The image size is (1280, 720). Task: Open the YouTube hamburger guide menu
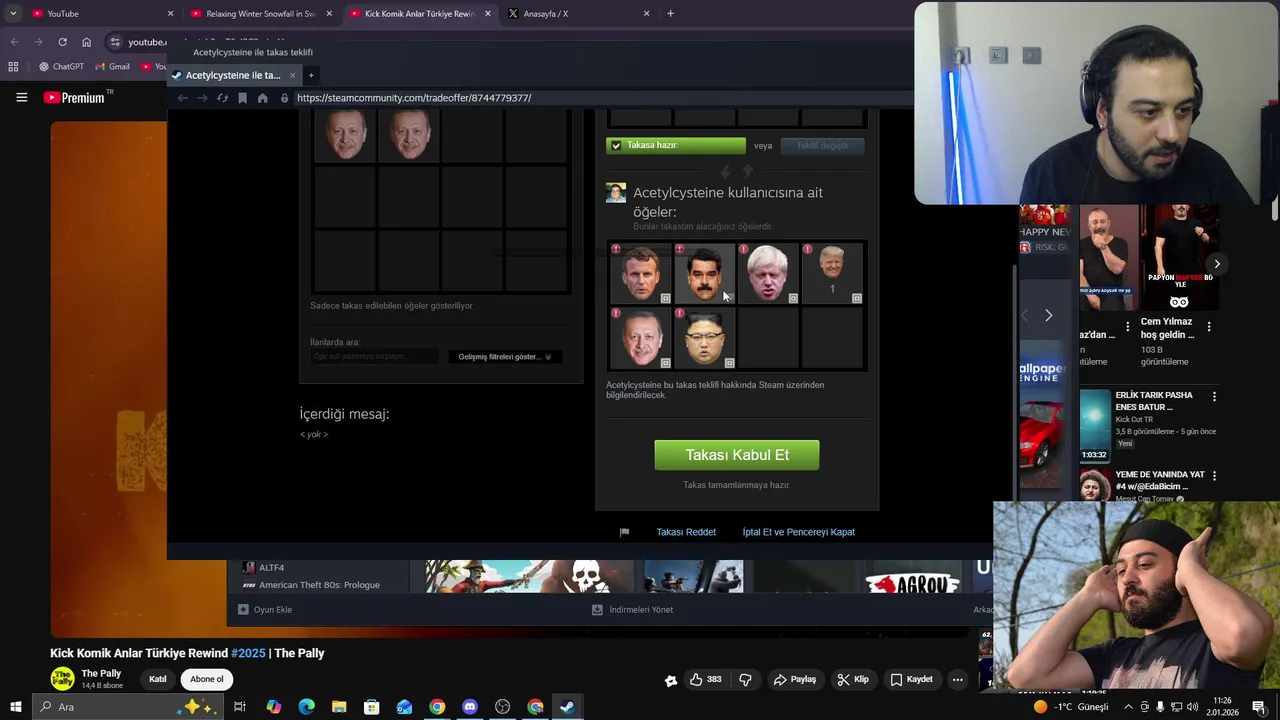pyautogui.click(x=21, y=97)
